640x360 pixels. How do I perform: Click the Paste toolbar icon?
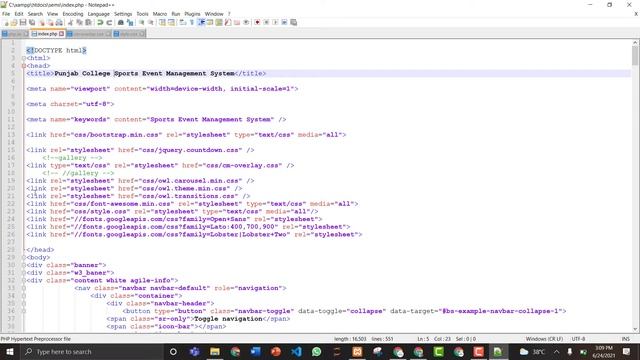coord(88,22)
